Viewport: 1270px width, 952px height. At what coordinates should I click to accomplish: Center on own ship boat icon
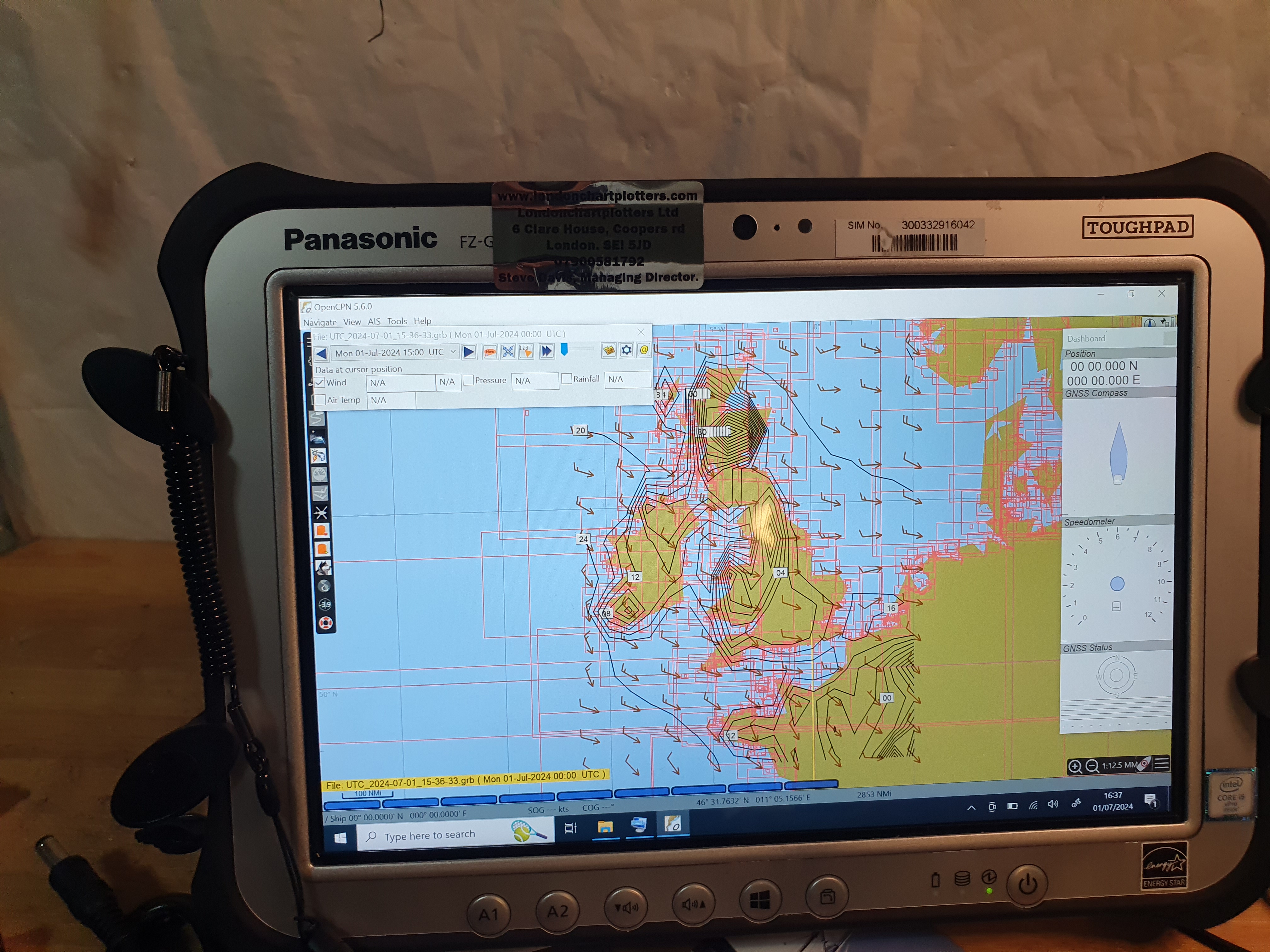pyautogui.click(x=1144, y=763)
